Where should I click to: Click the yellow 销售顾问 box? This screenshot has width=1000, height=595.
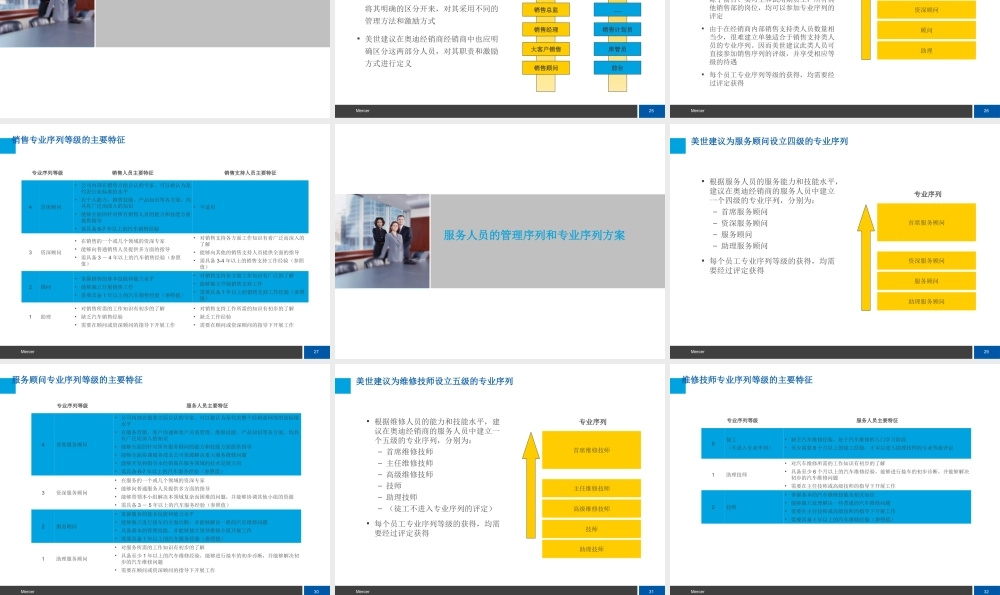click(x=545, y=68)
